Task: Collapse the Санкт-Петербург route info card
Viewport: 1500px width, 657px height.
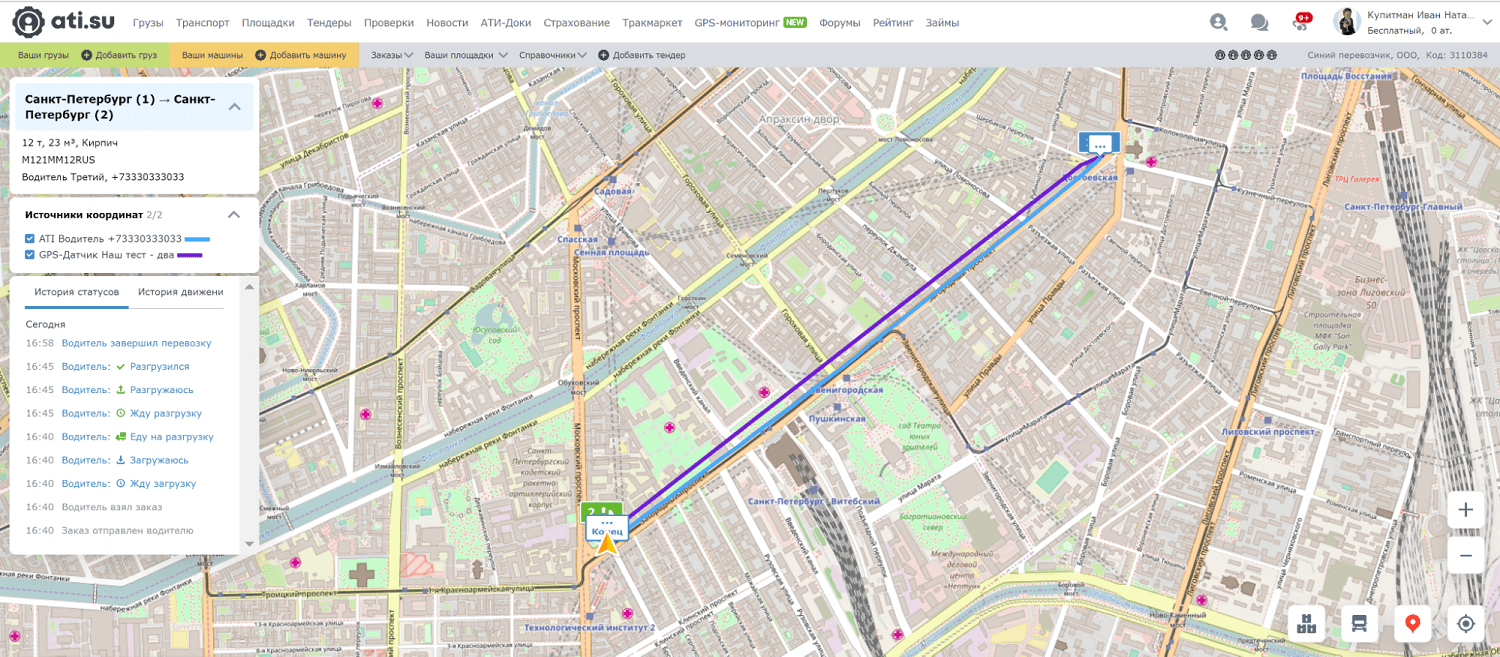Action: point(235,107)
